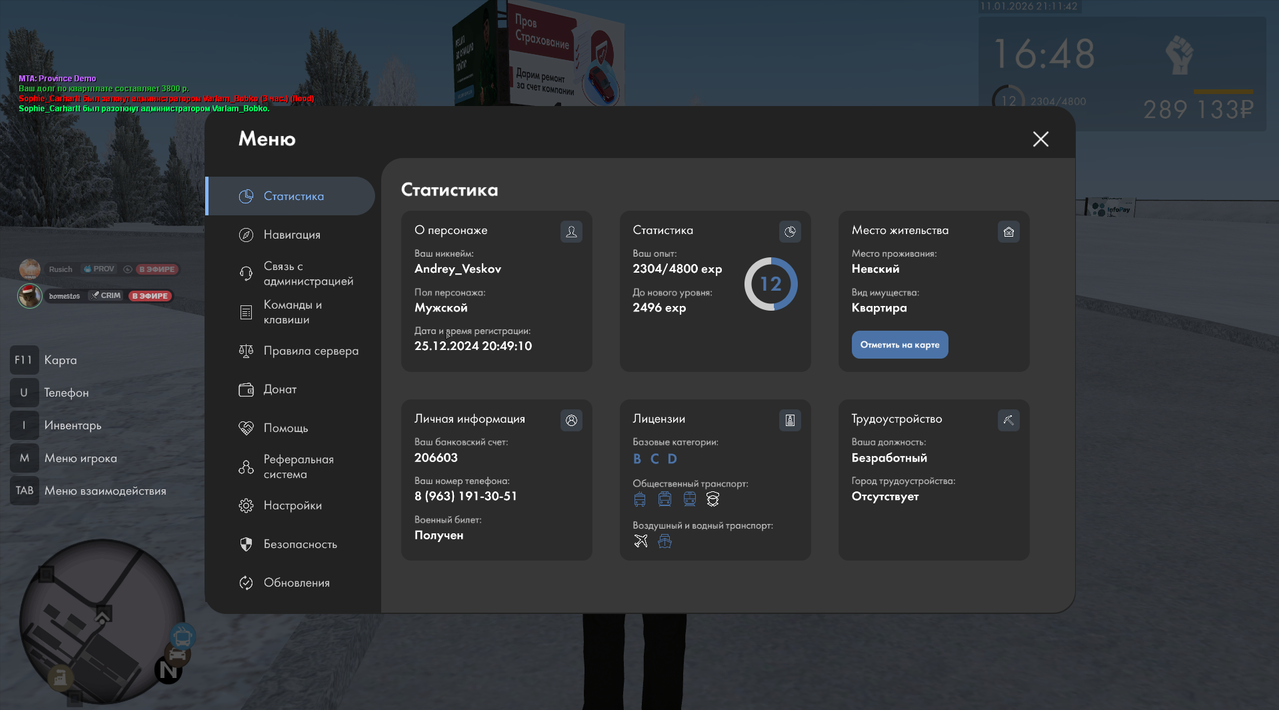This screenshot has width=1279, height=710.
Task: Click the M Меню игрока HUD hint
Action: point(64,458)
